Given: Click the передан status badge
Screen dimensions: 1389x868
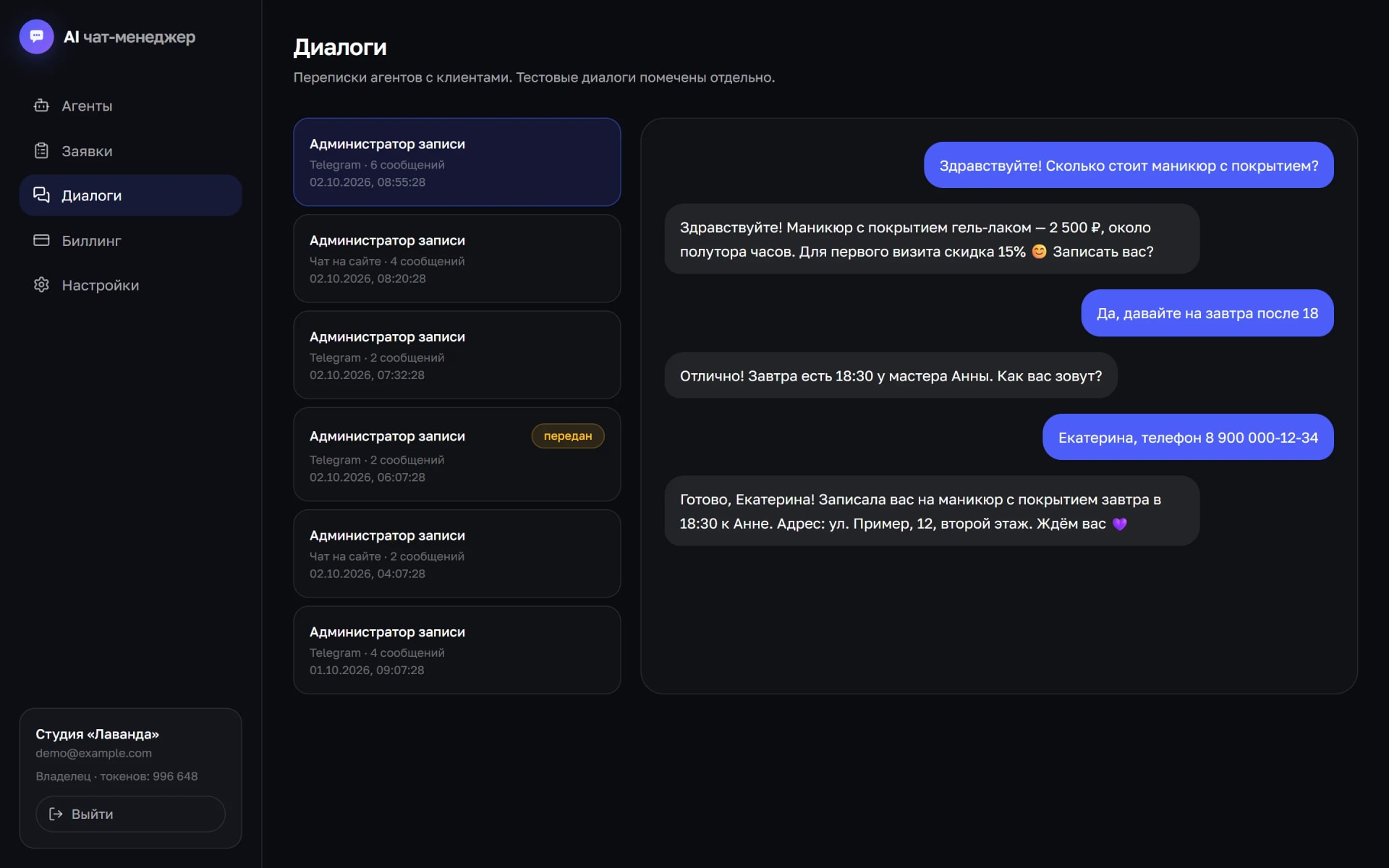Looking at the screenshot, I should point(568,435).
